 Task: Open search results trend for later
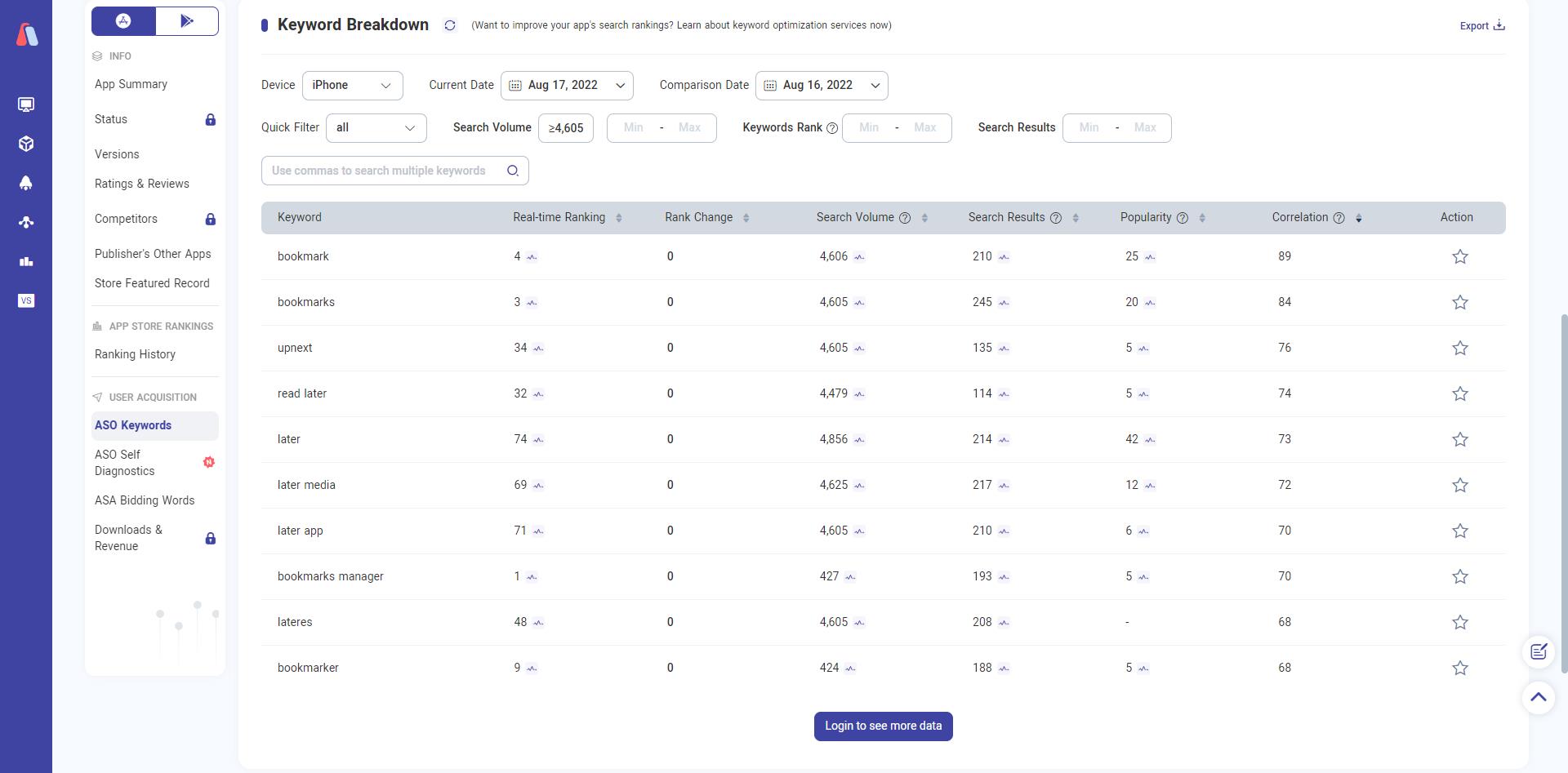click(1004, 440)
